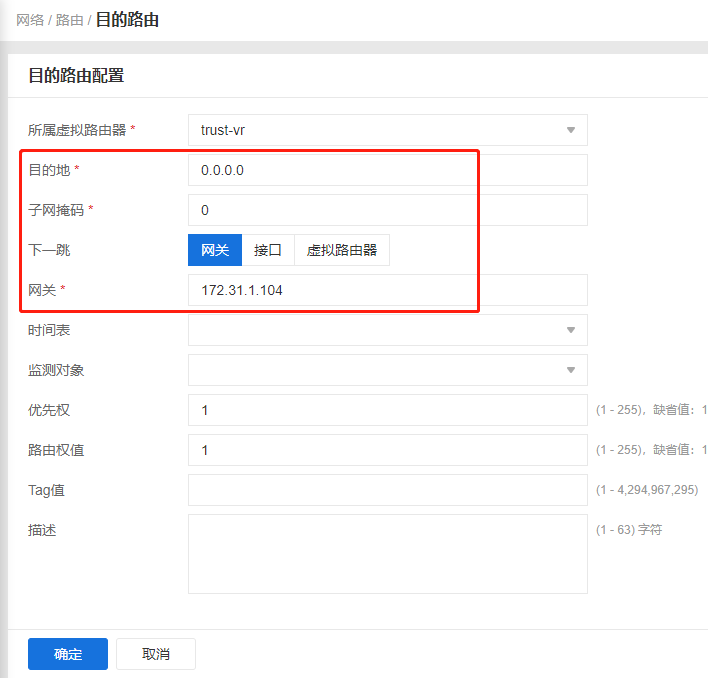
Task: Click the (1 - 63) 字符 hint text
Action: [629, 529]
